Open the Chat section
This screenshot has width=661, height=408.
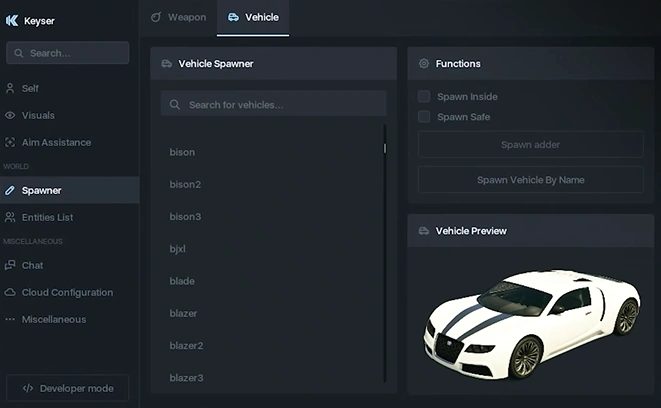70,265
